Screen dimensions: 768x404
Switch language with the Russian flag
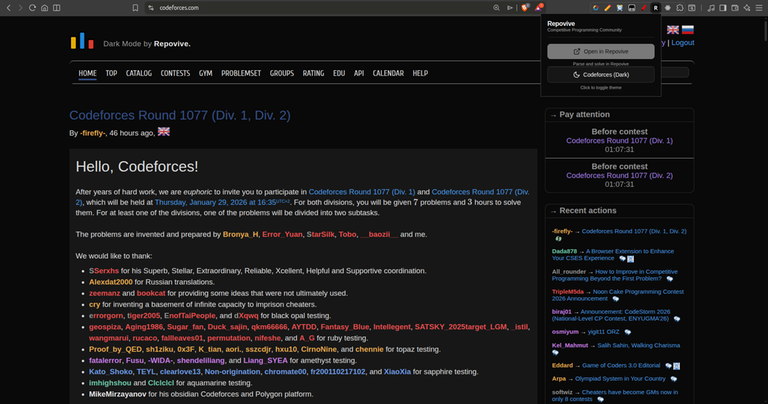click(x=688, y=30)
